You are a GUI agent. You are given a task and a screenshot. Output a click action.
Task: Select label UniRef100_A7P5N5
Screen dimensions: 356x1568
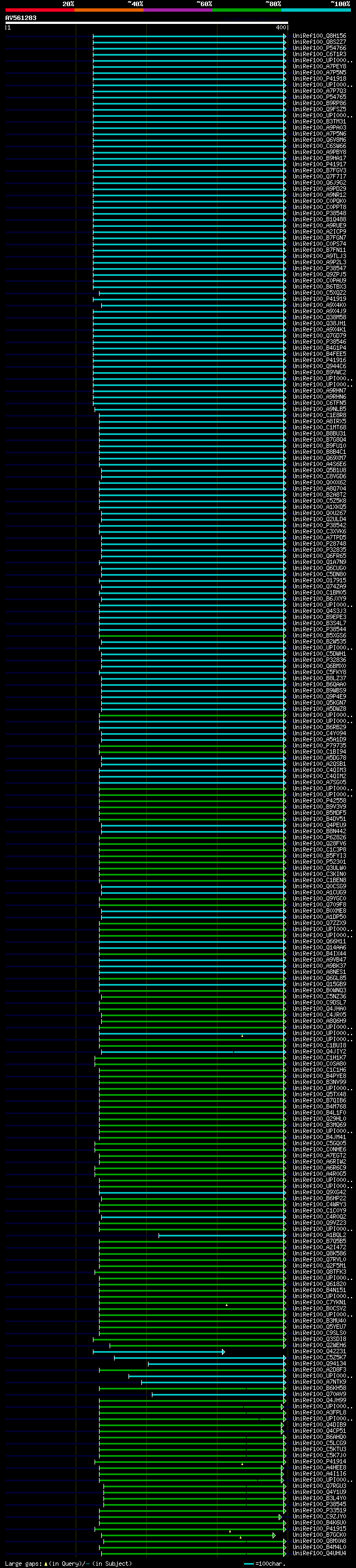pos(319,72)
